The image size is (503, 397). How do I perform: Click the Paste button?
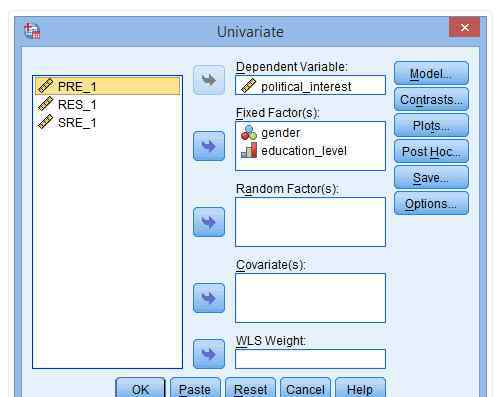(195, 388)
